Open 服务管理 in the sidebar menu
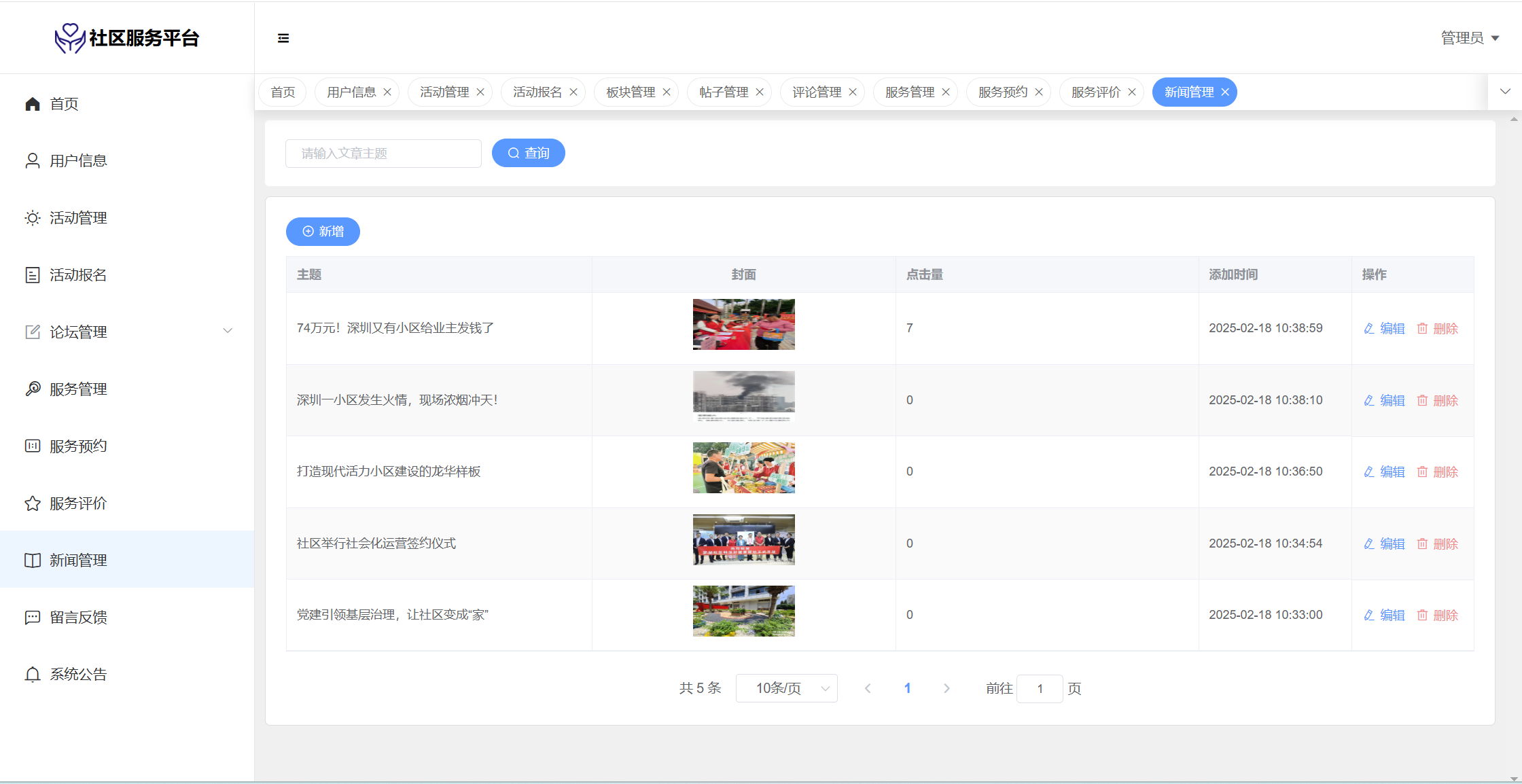1522x784 pixels. [x=78, y=389]
